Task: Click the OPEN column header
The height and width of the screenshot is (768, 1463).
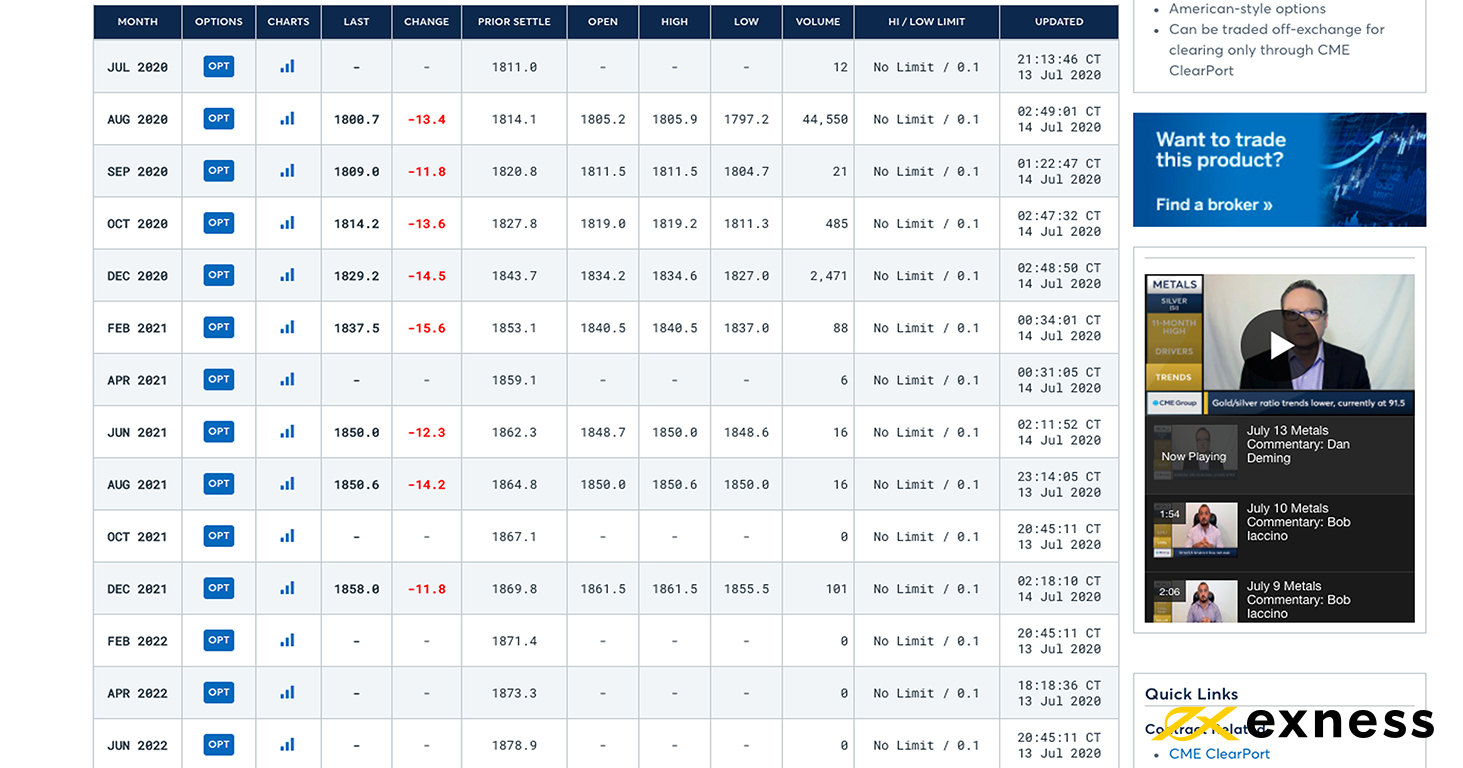Action: coord(603,22)
